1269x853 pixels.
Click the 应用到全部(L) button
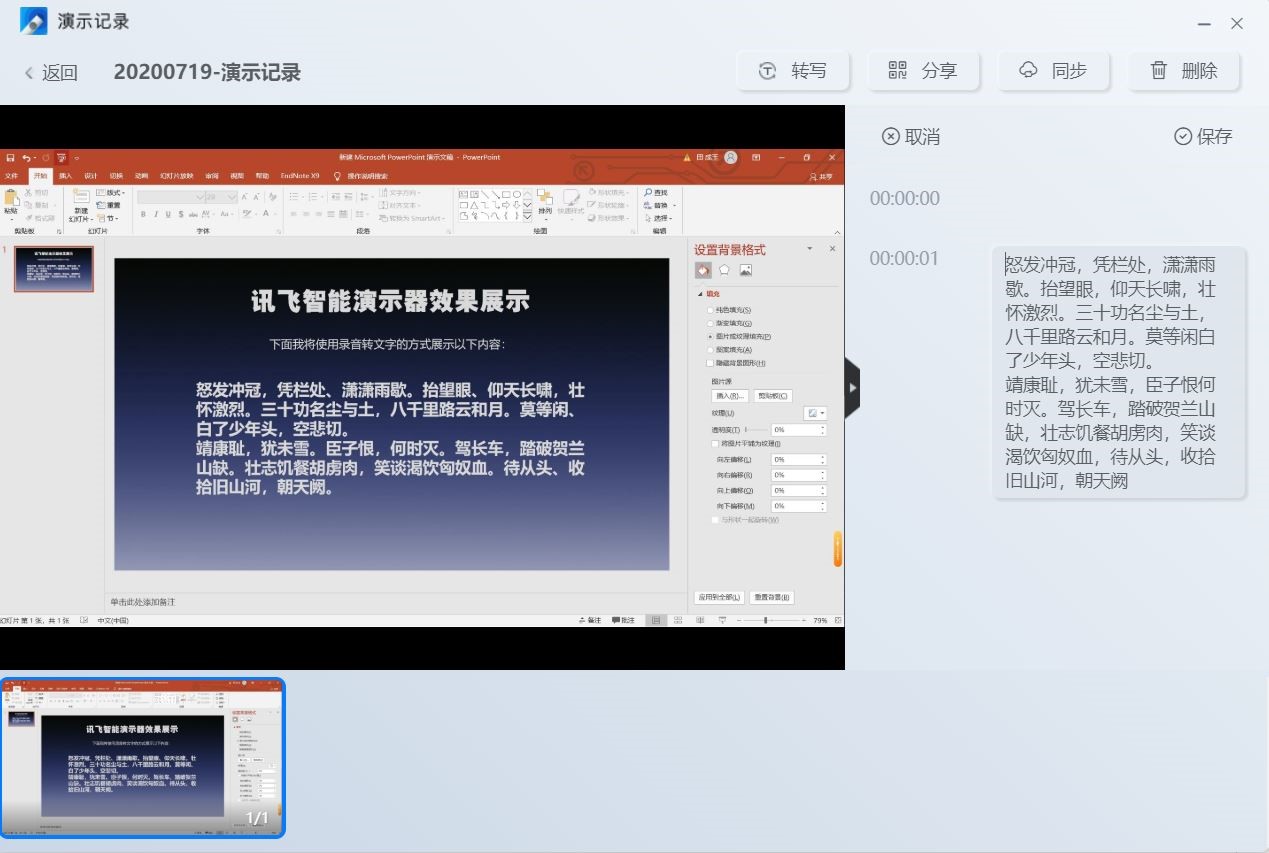(718, 597)
